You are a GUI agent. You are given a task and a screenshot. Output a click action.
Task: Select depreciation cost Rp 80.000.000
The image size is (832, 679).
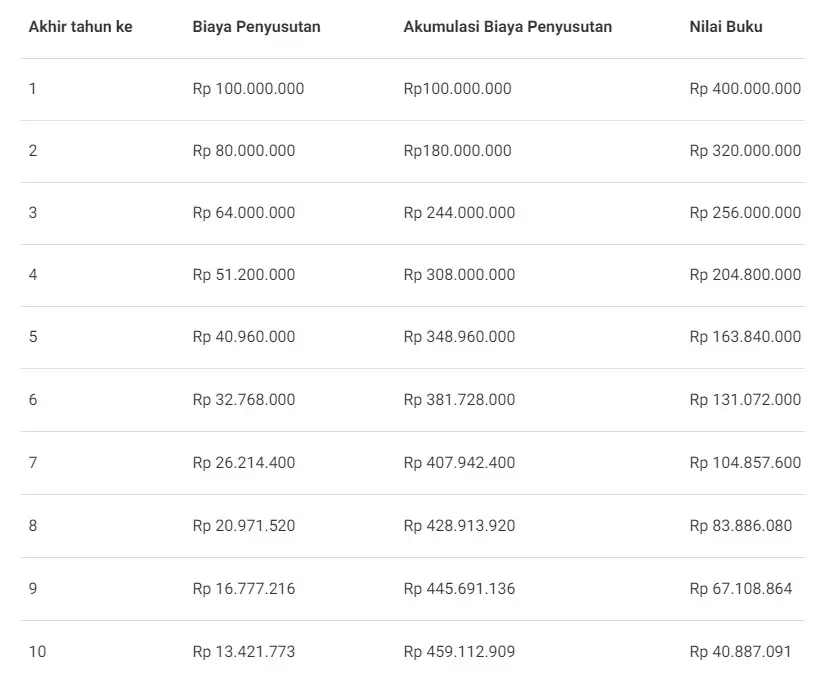pos(243,151)
